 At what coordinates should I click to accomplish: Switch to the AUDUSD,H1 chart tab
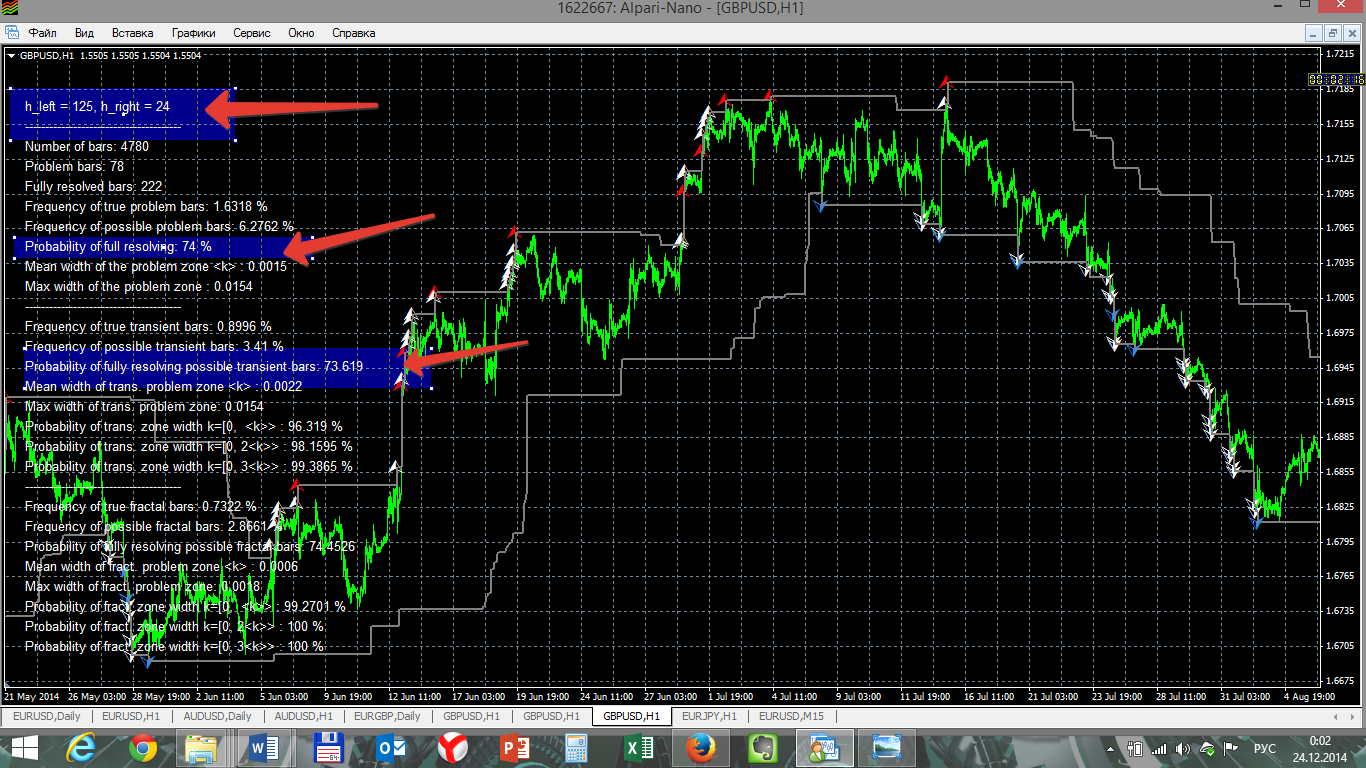click(303, 716)
